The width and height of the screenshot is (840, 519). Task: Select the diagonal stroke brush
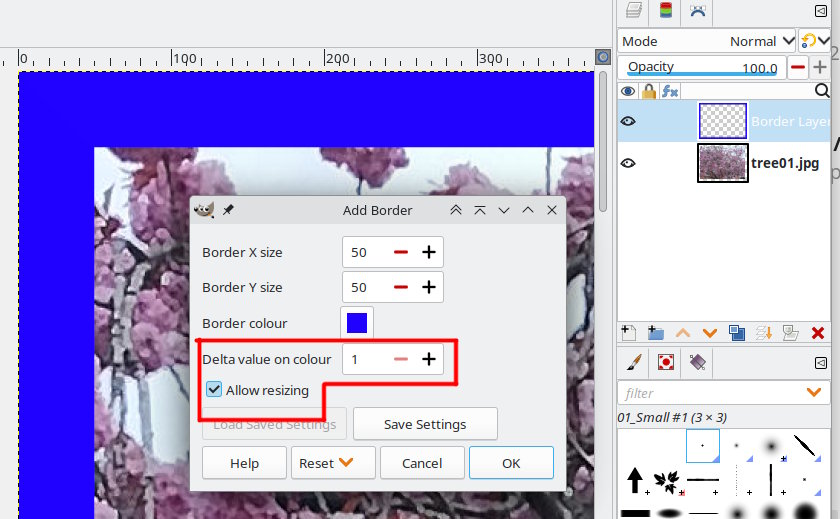[805, 446]
